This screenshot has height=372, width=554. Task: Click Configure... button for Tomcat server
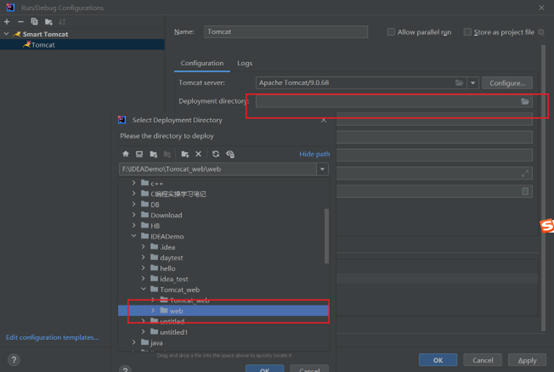point(507,83)
